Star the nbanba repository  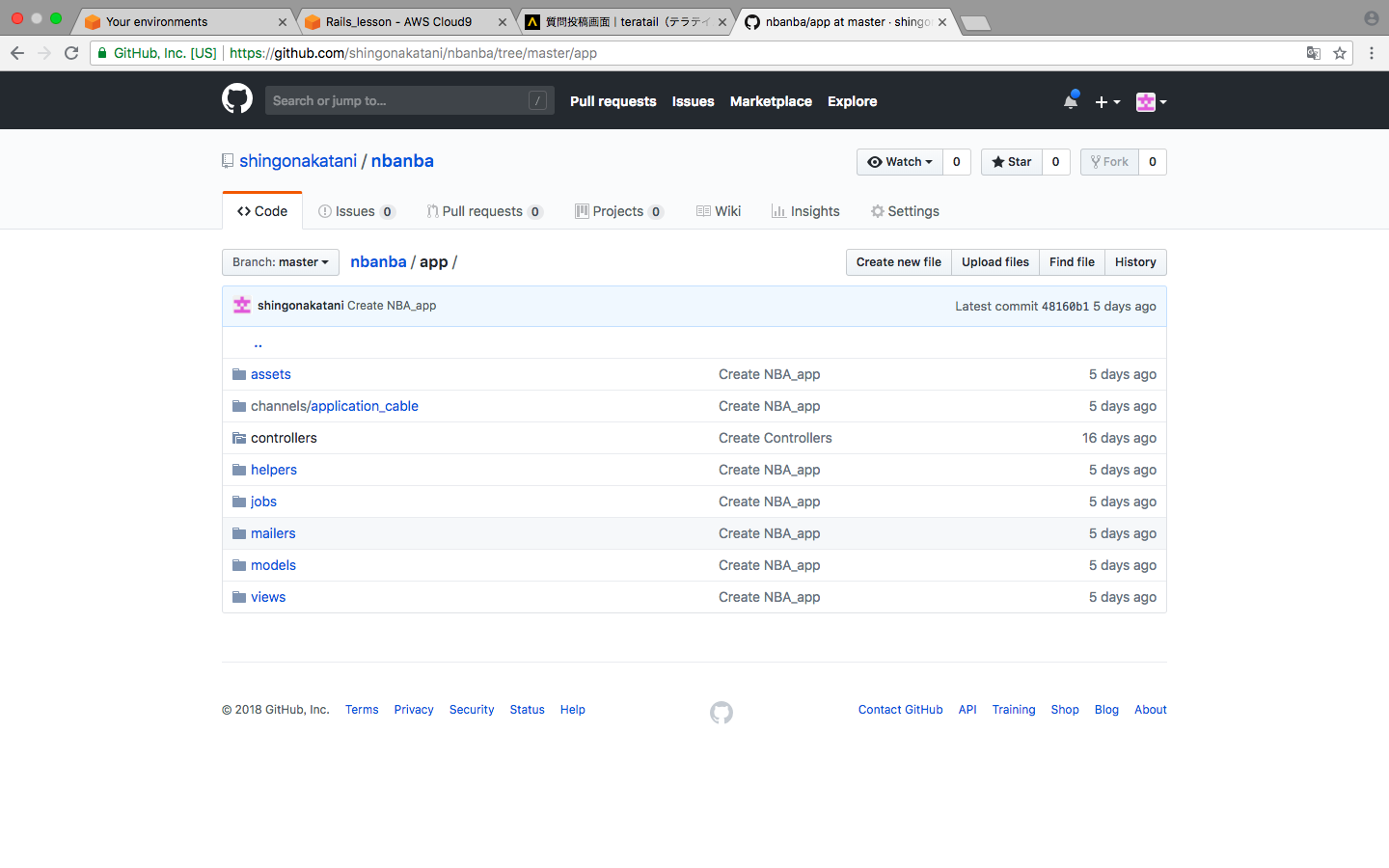(x=1012, y=162)
